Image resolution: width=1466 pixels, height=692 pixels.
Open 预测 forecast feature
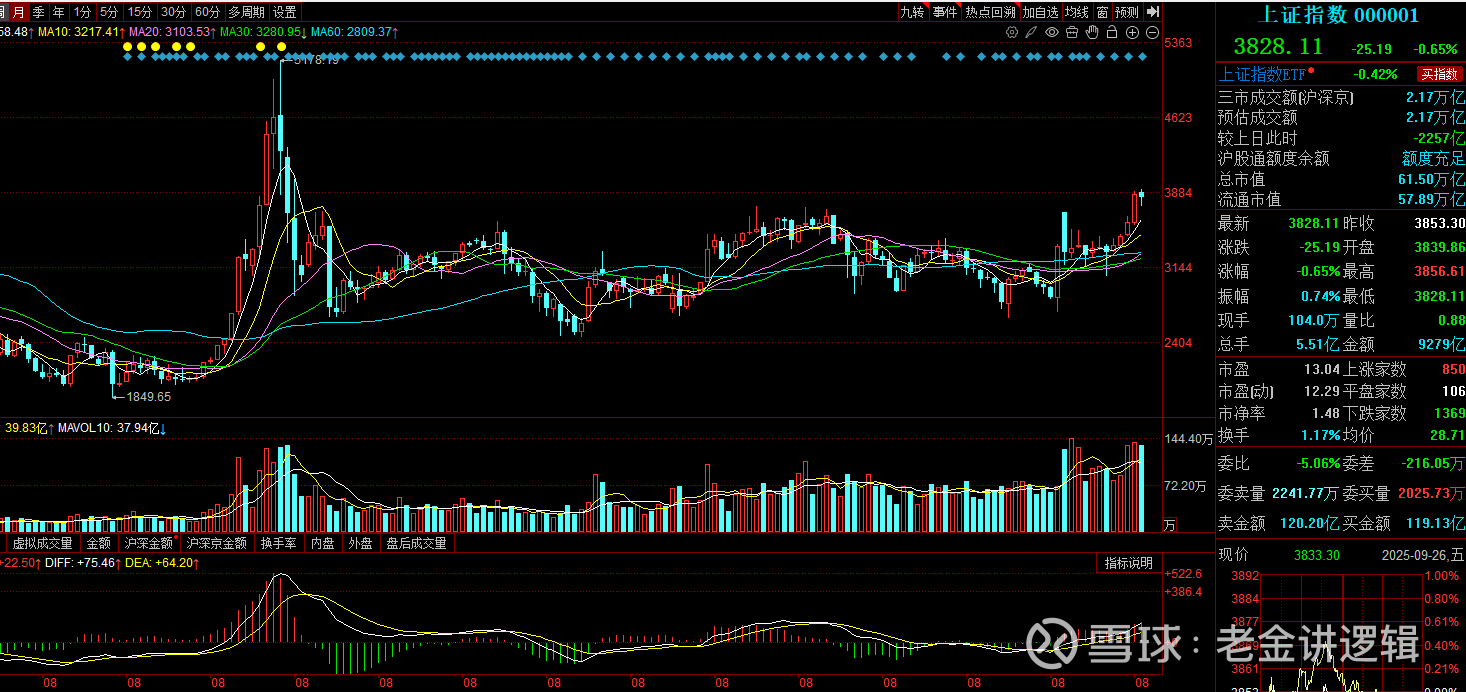1126,12
